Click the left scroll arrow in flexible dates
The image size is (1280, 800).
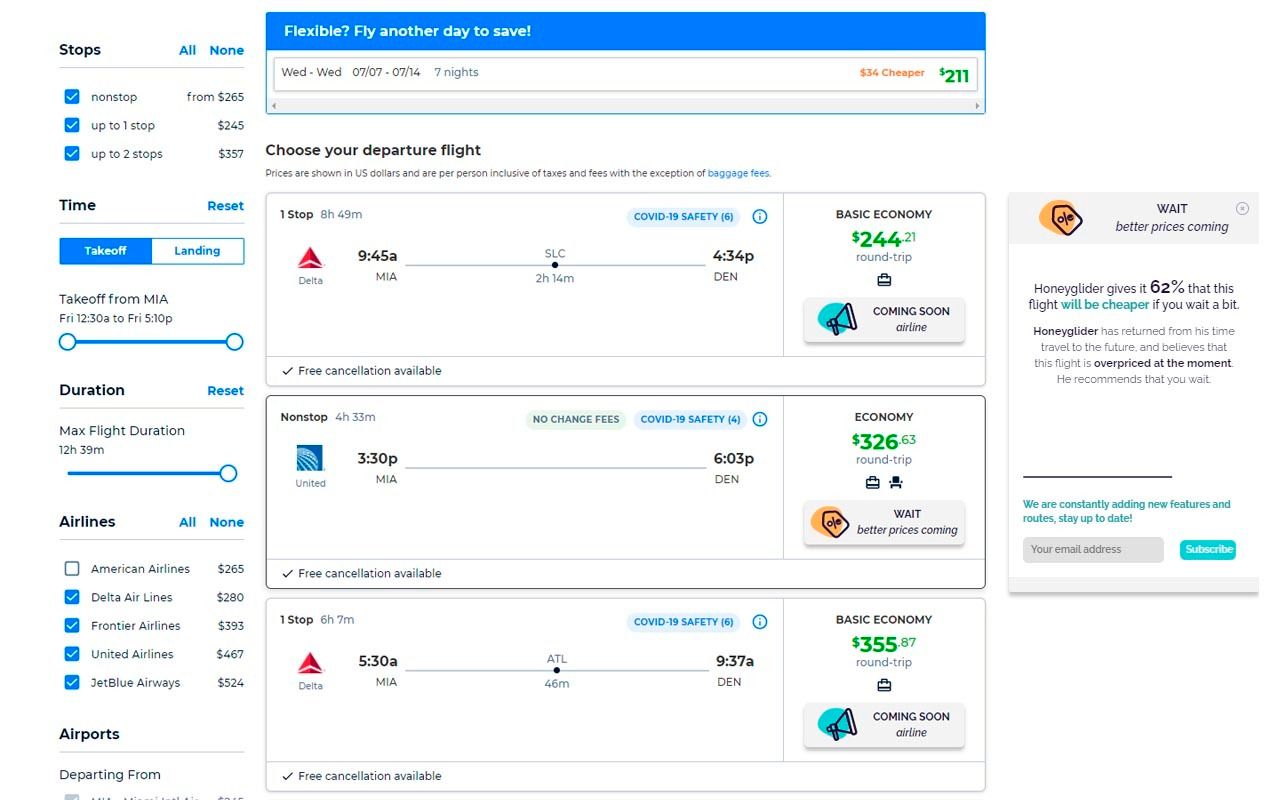tap(273, 105)
